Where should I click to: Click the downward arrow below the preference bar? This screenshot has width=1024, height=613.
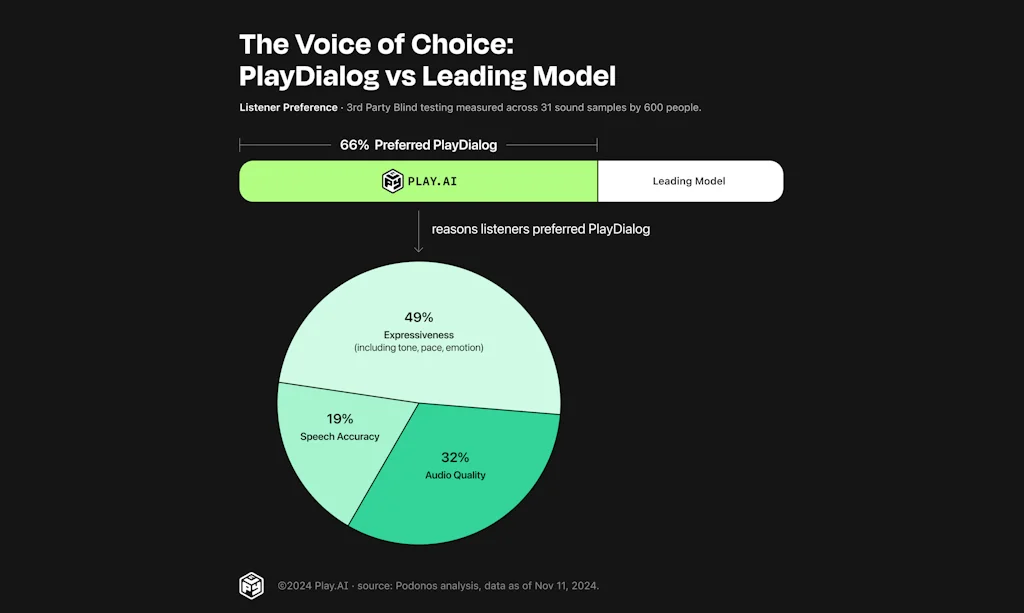point(418,230)
